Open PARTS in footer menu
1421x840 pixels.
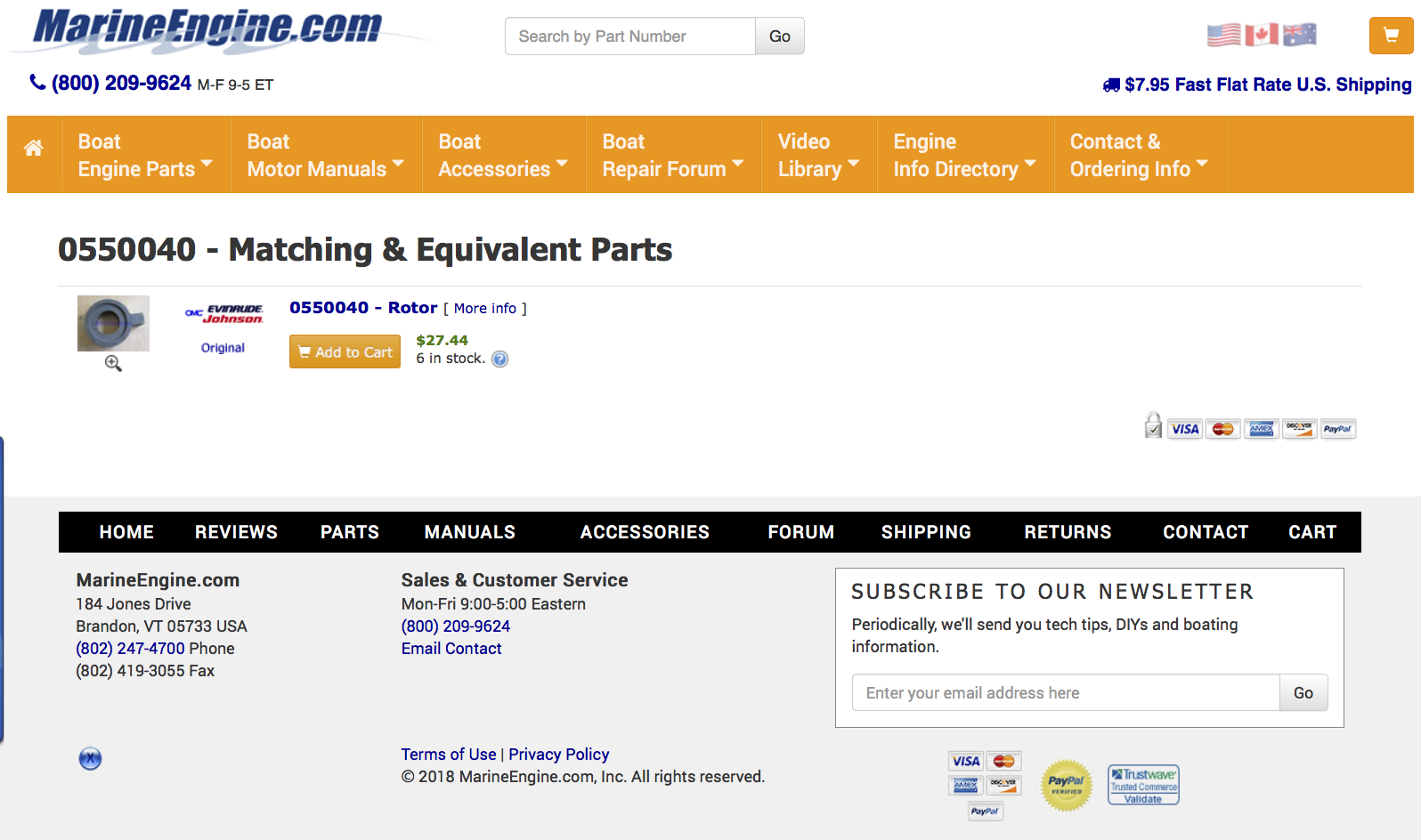(350, 532)
